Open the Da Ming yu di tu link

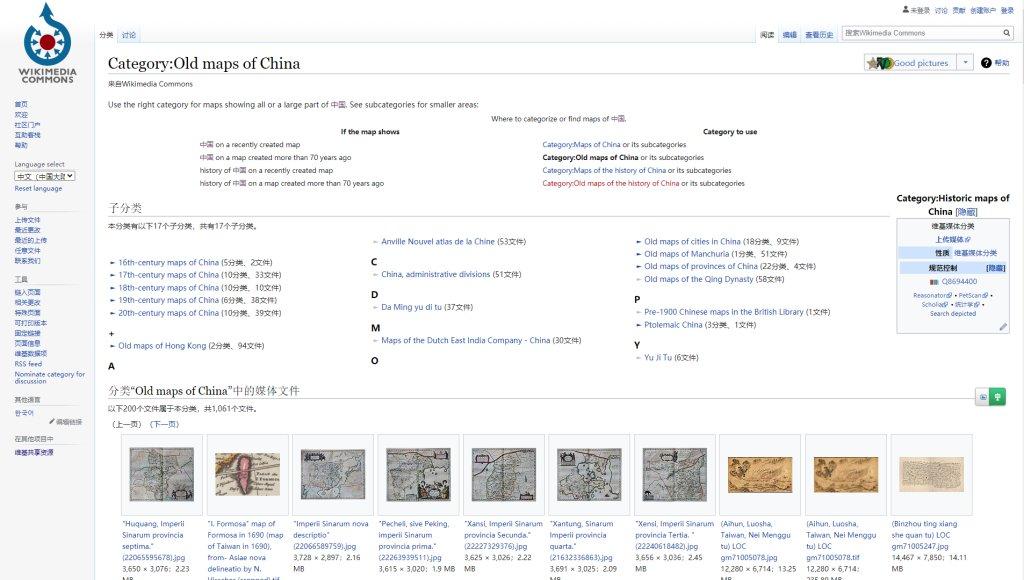pyautogui.click(x=411, y=307)
